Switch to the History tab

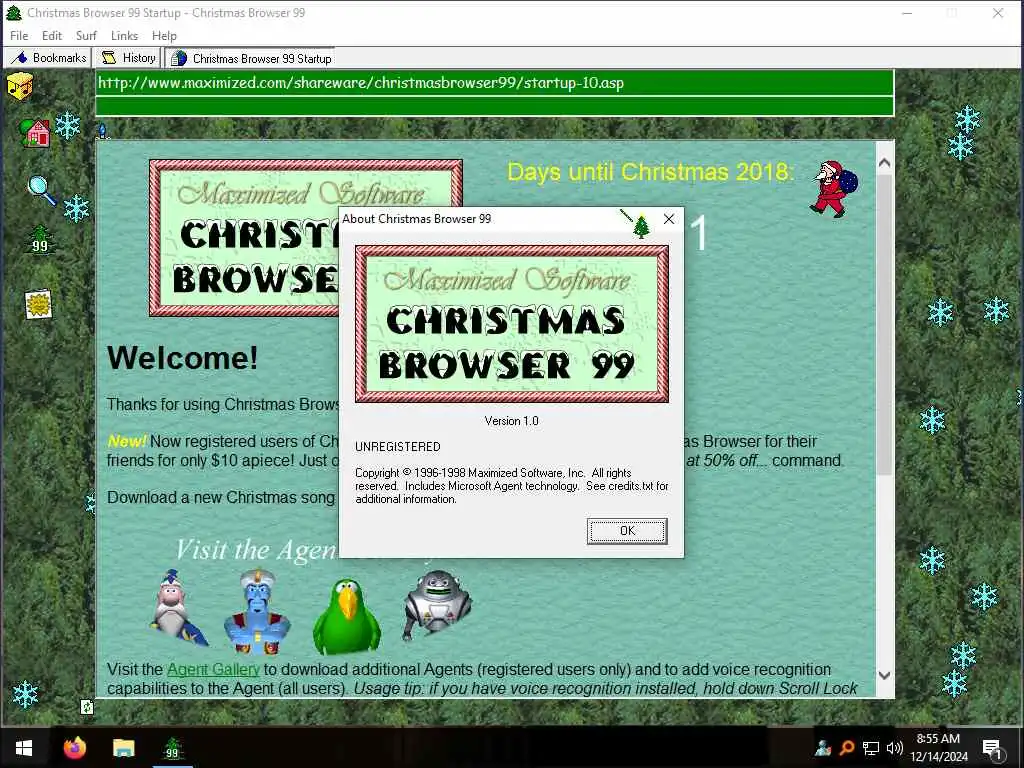(x=128, y=58)
